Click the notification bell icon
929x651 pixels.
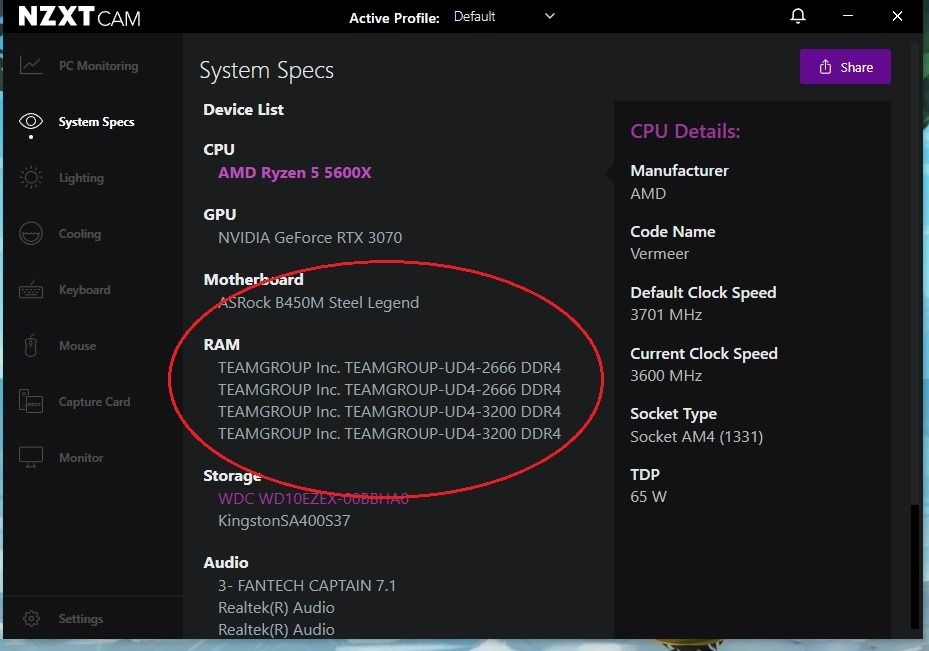(797, 16)
